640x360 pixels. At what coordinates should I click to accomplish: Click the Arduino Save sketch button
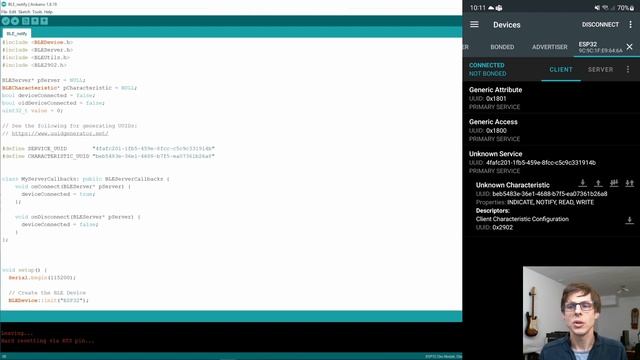pyautogui.click(x=44, y=21)
